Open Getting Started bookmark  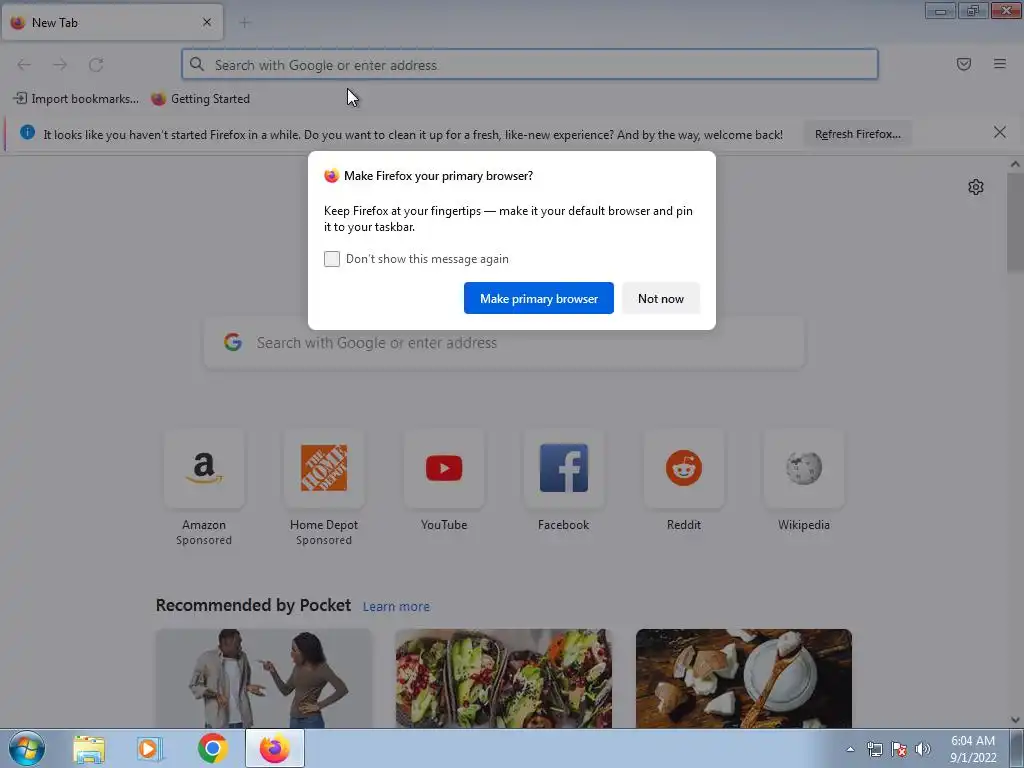click(200, 99)
